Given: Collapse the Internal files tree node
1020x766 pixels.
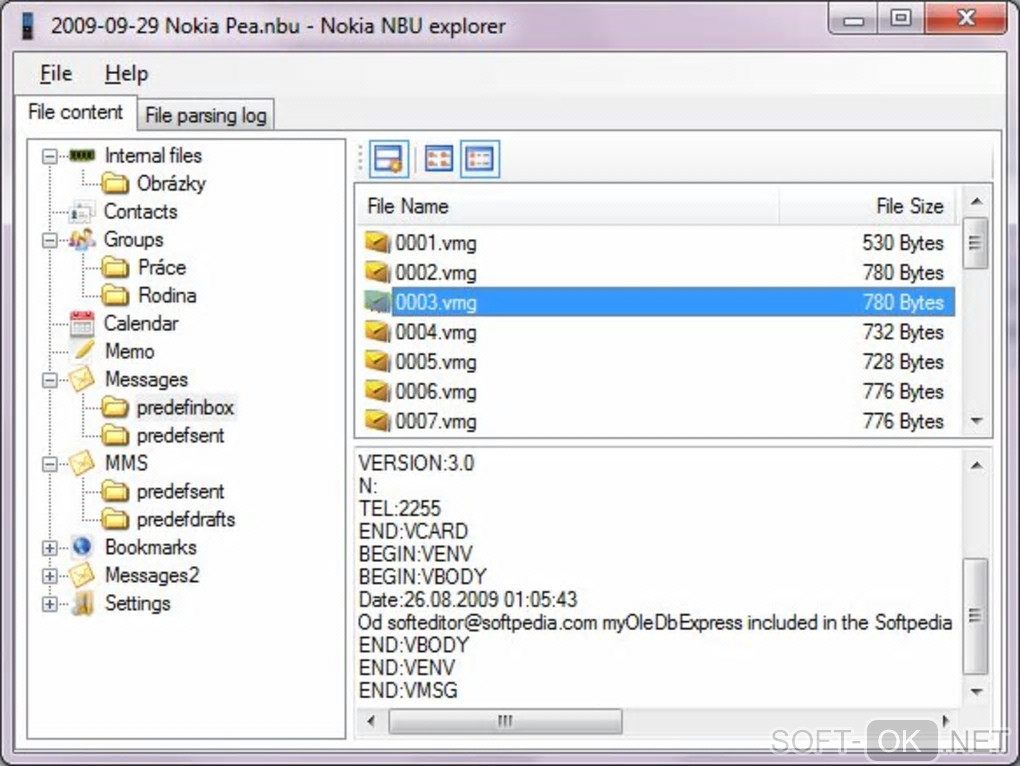Looking at the screenshot, I should (x=49, y=156).
